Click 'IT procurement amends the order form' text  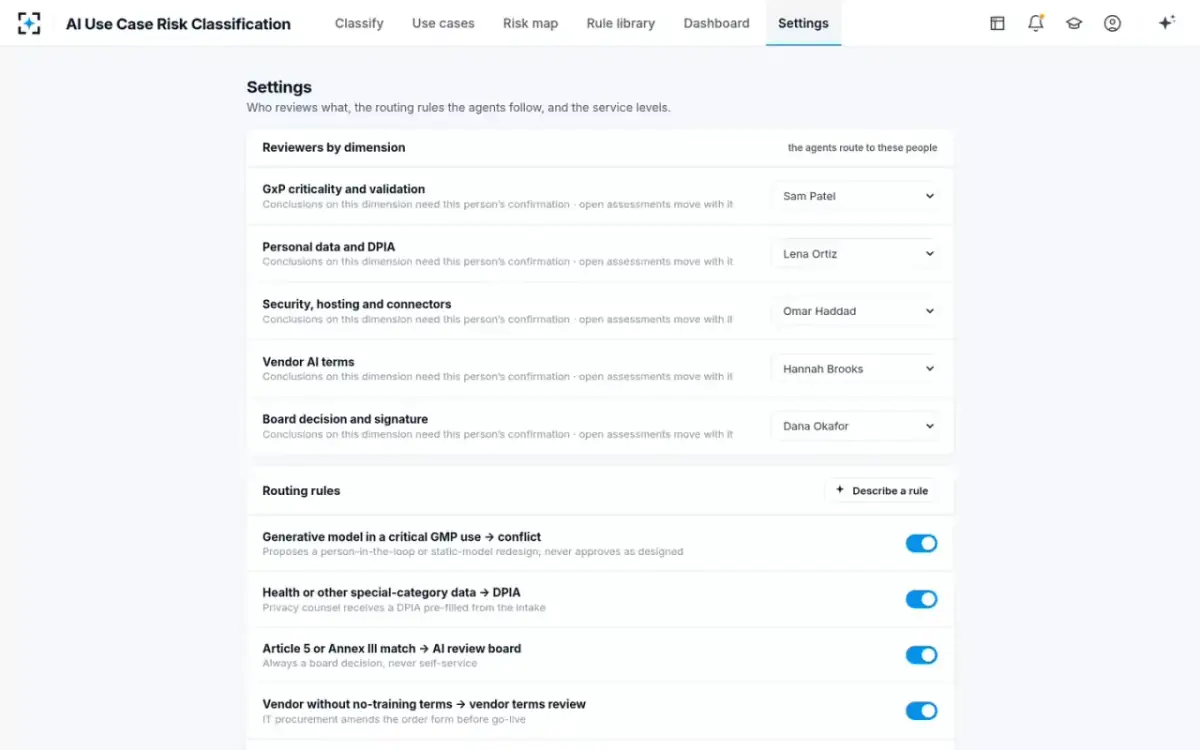[x=394, y=719]
